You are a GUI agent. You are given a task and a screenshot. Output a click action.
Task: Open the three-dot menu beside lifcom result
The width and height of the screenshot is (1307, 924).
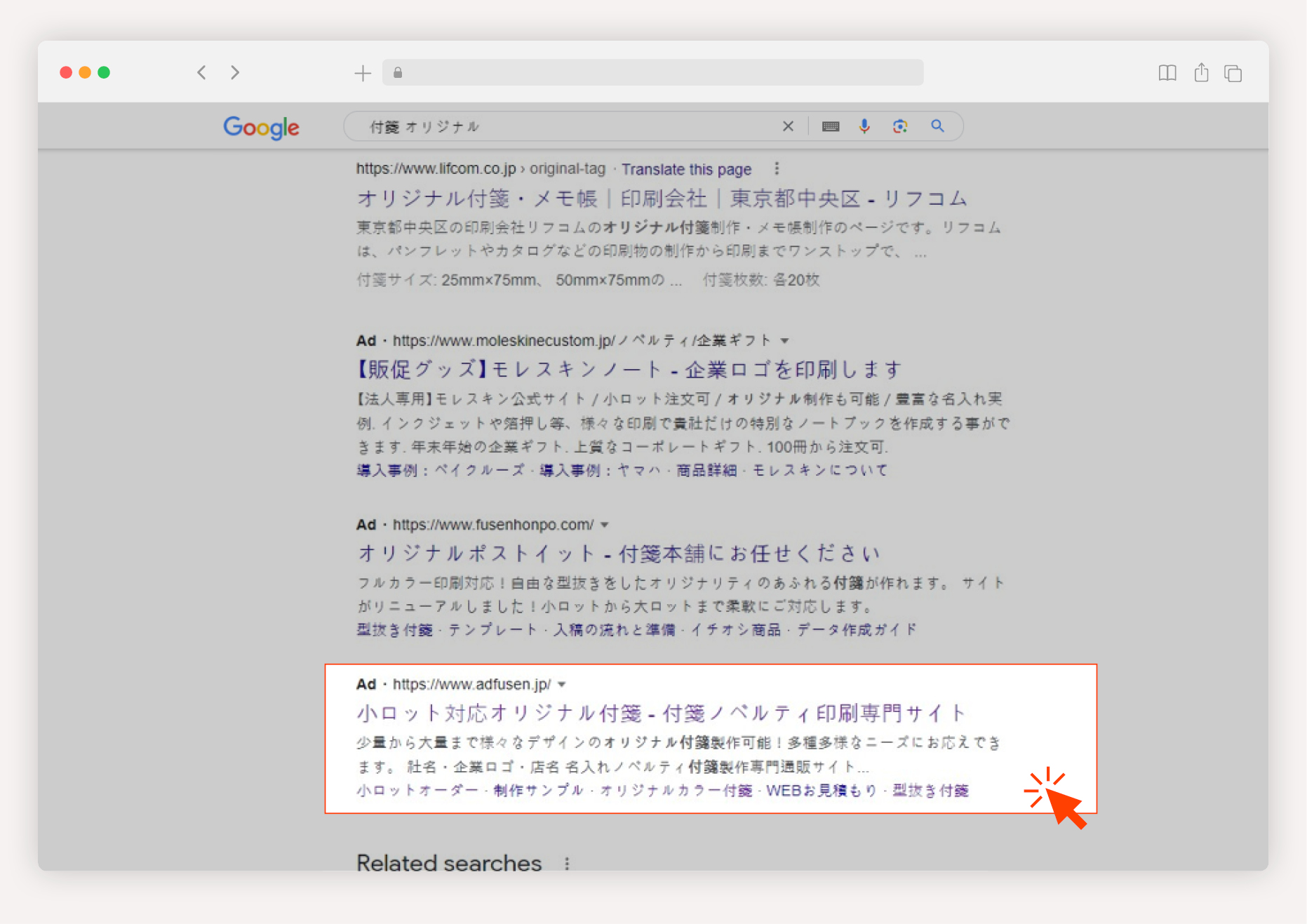tap(777, 168)
